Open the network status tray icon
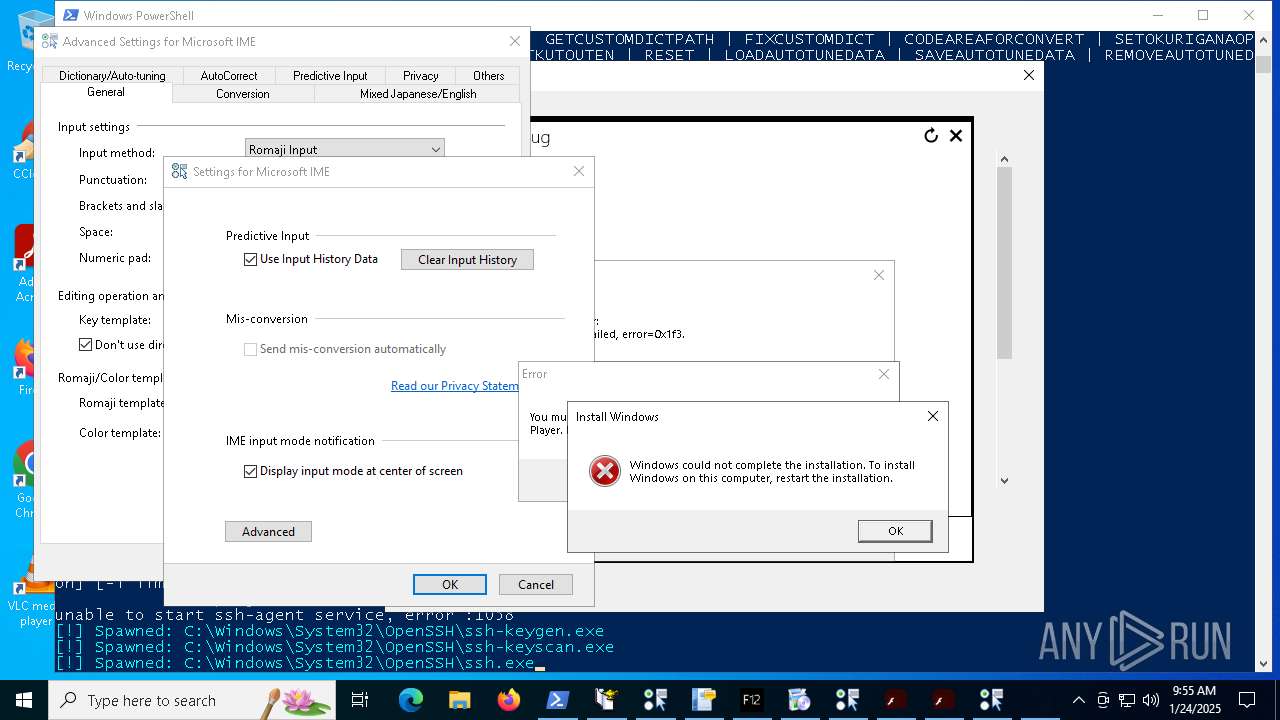The height and width of the screenshot is (720, 1280). (1127, 700)
